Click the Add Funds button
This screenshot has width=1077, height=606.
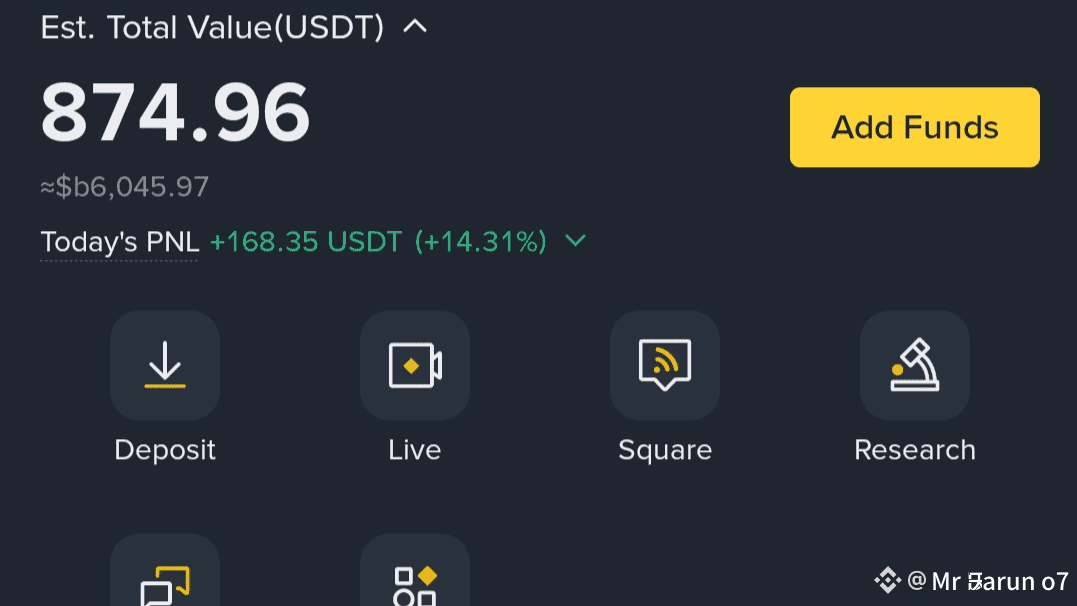915,127
